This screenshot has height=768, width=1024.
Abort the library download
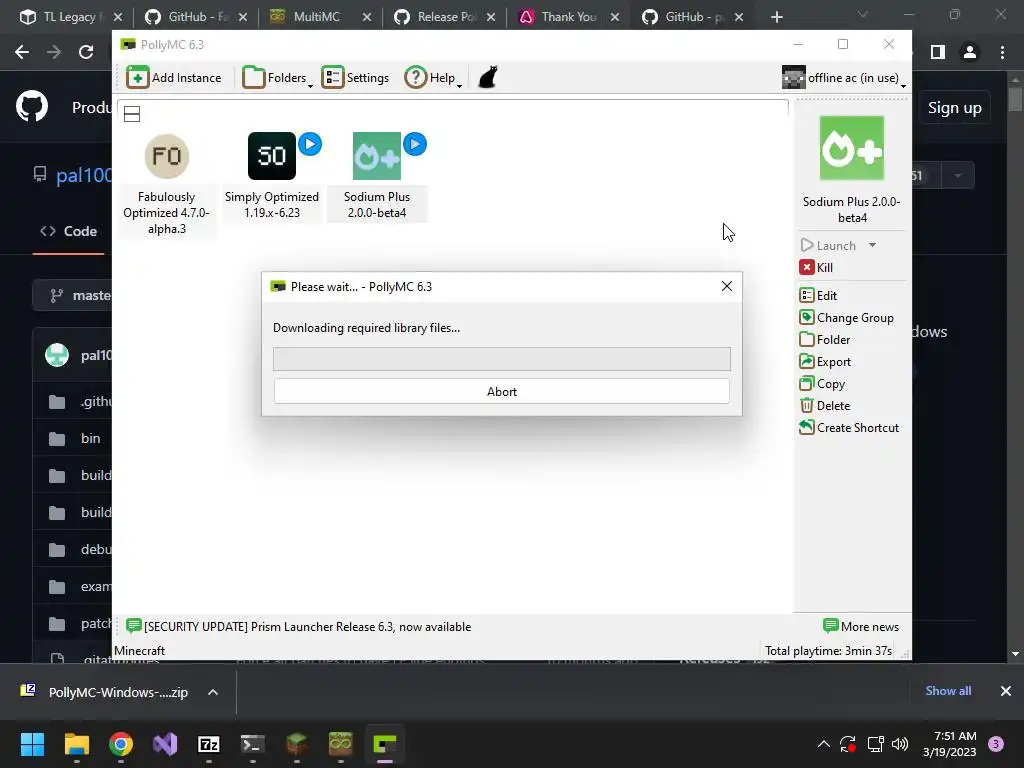[502, 392]
